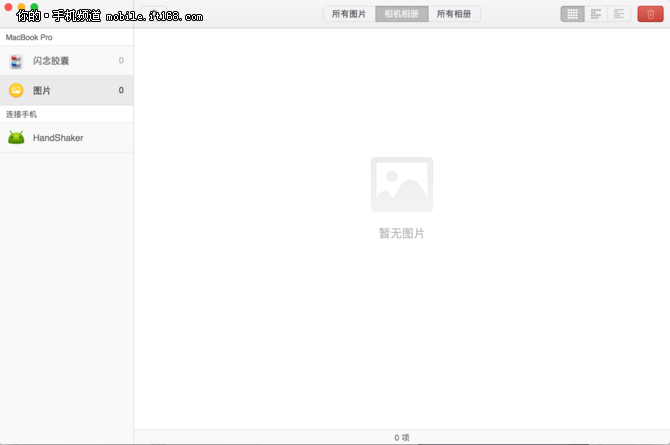Open the 所有图片 tab
This screenshot has width=670, height=445.
[349, 14]
